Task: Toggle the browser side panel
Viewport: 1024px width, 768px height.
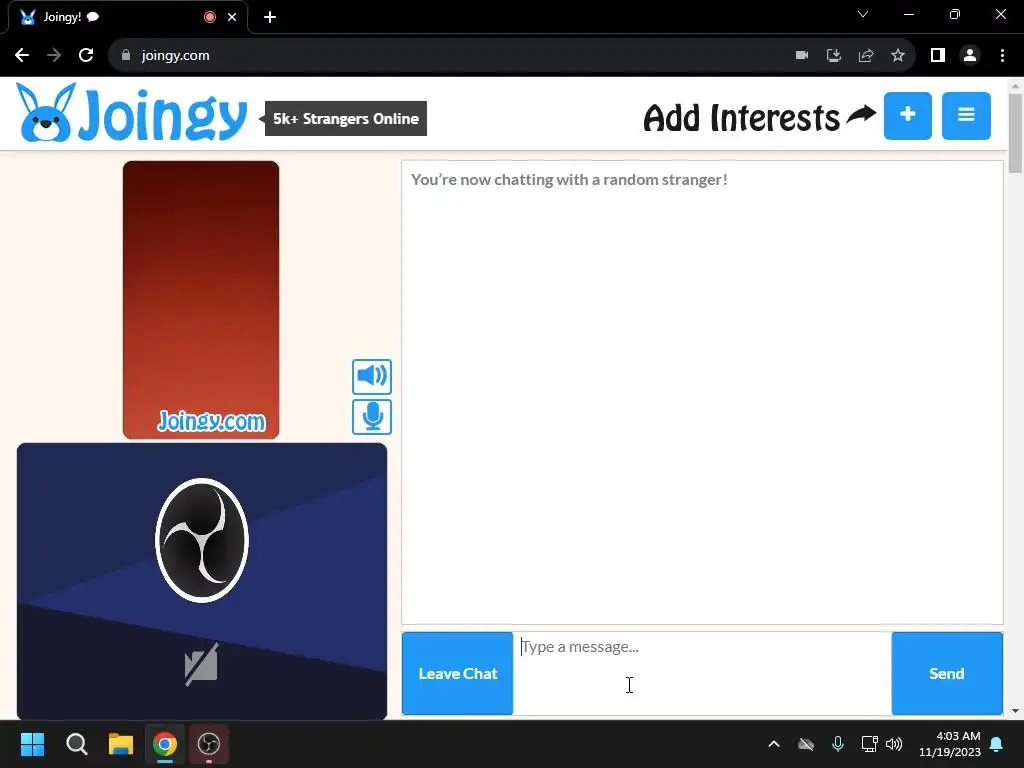Action: pyautogui.click(x=938, y=56)
